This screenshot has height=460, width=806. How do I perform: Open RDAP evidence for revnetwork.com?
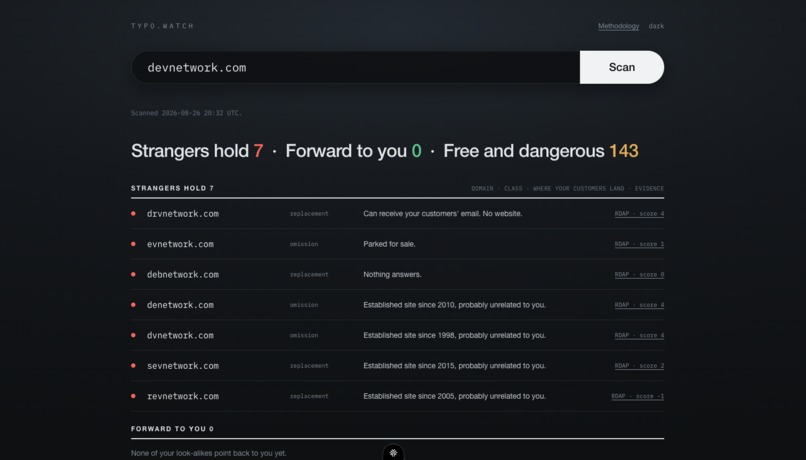coord(637,396)
